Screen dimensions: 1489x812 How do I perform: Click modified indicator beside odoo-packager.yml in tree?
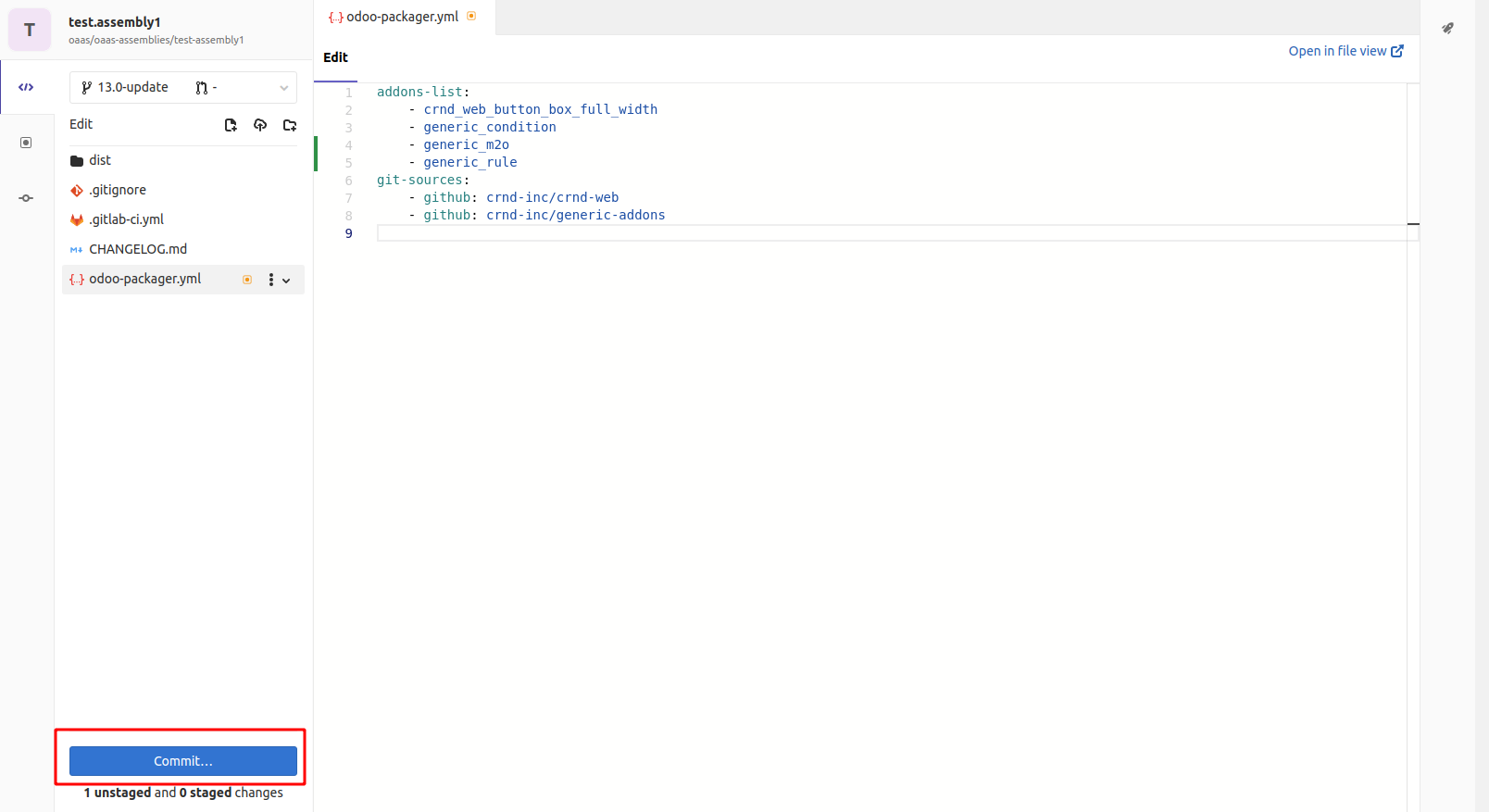(x=247, y=280)
